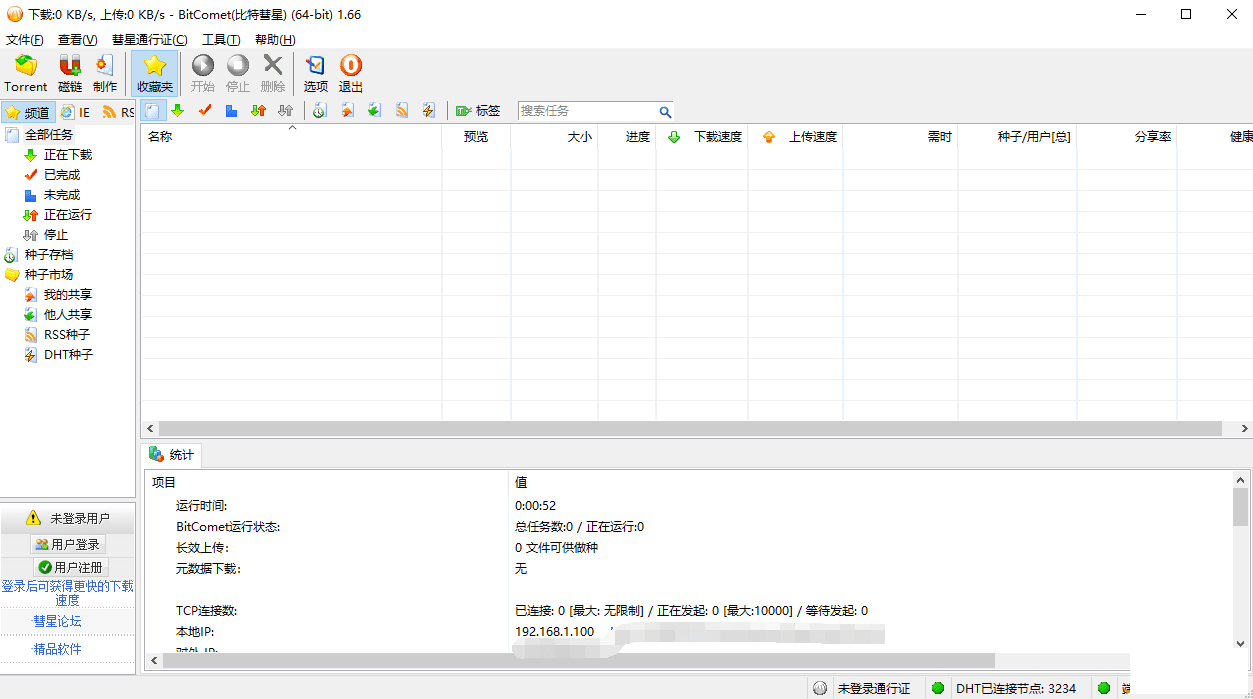
Task: Sort by the 上传速度 column header
Action: (x=794, y=137)
